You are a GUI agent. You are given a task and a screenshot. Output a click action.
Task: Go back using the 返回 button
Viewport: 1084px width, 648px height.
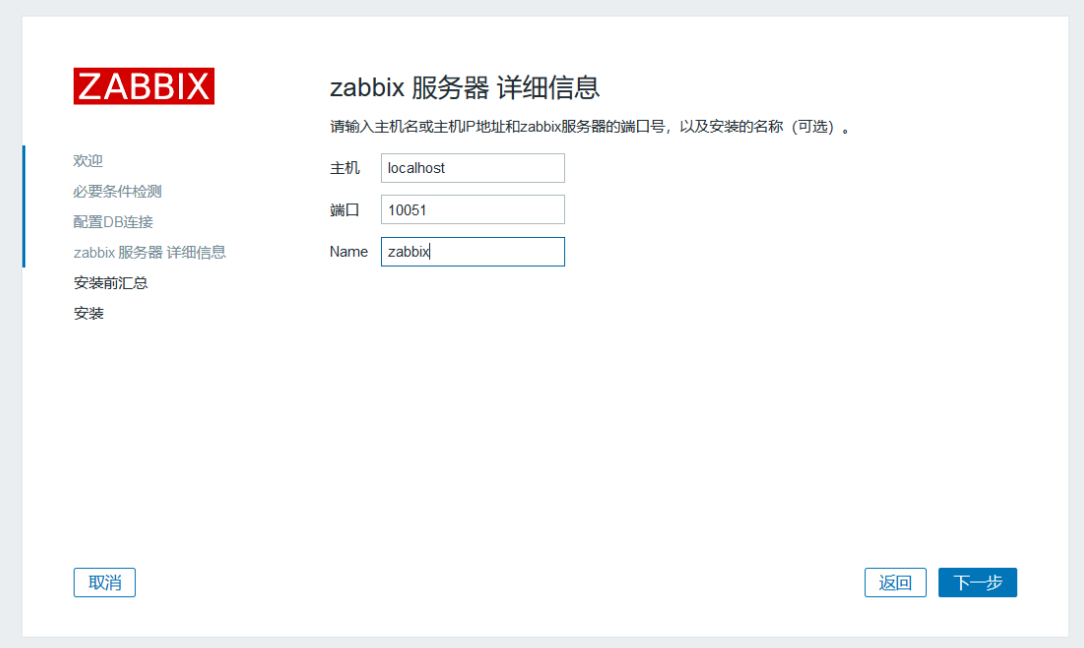click(x=895, y=582)
